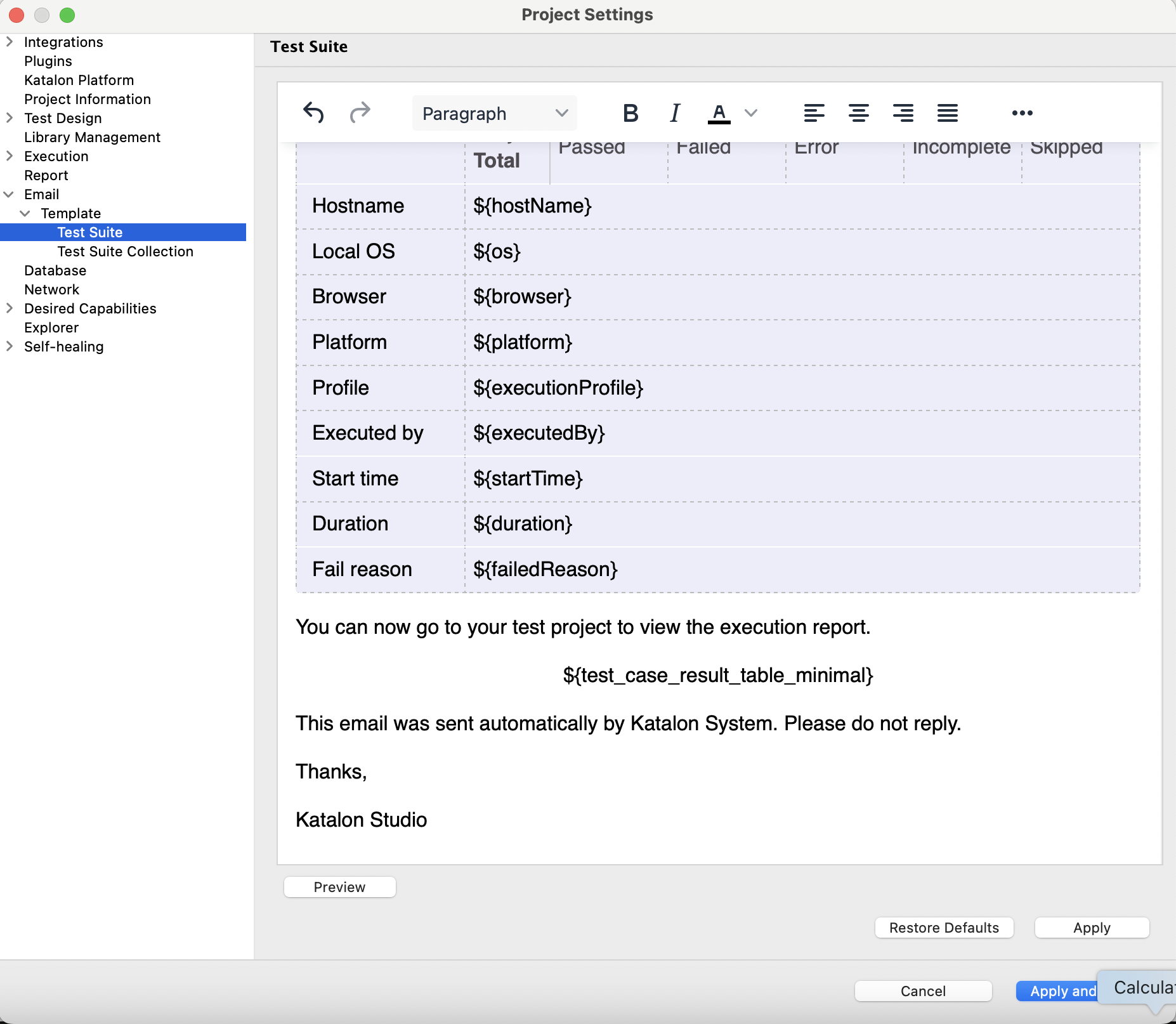This screenshot has width=1176, height=1024.
Task: Open Katalon Platform settings
Action: (x=79, y=80)
